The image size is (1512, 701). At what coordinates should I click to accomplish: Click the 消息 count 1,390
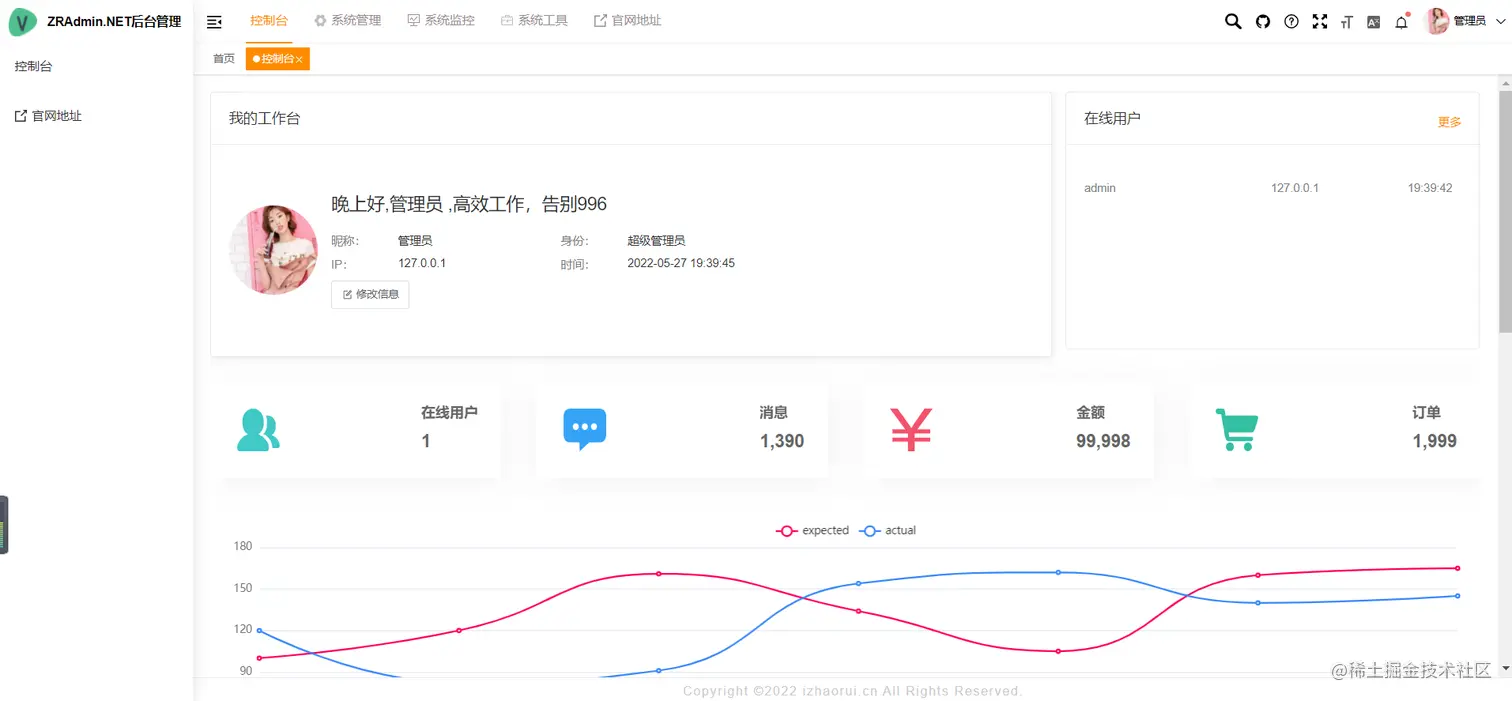point(782,441)
